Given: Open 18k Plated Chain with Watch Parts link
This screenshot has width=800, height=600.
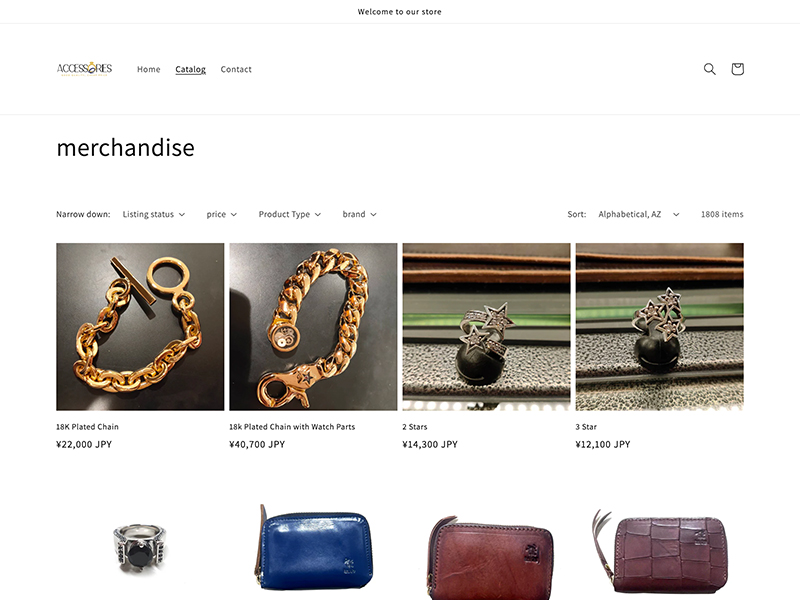Looking at the screenshot, I should (x=292, y=427).
